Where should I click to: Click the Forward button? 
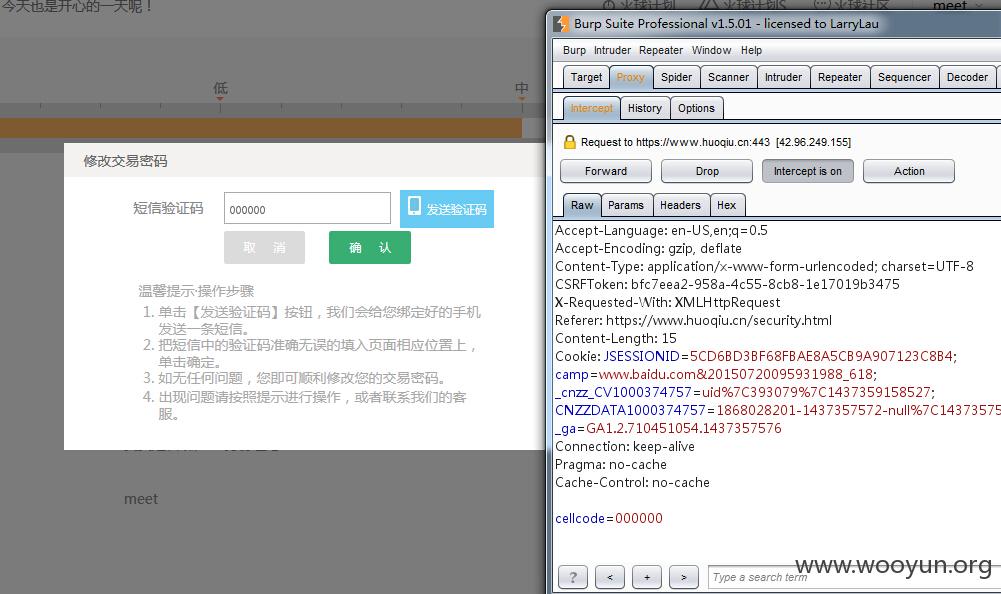point(606,171)
